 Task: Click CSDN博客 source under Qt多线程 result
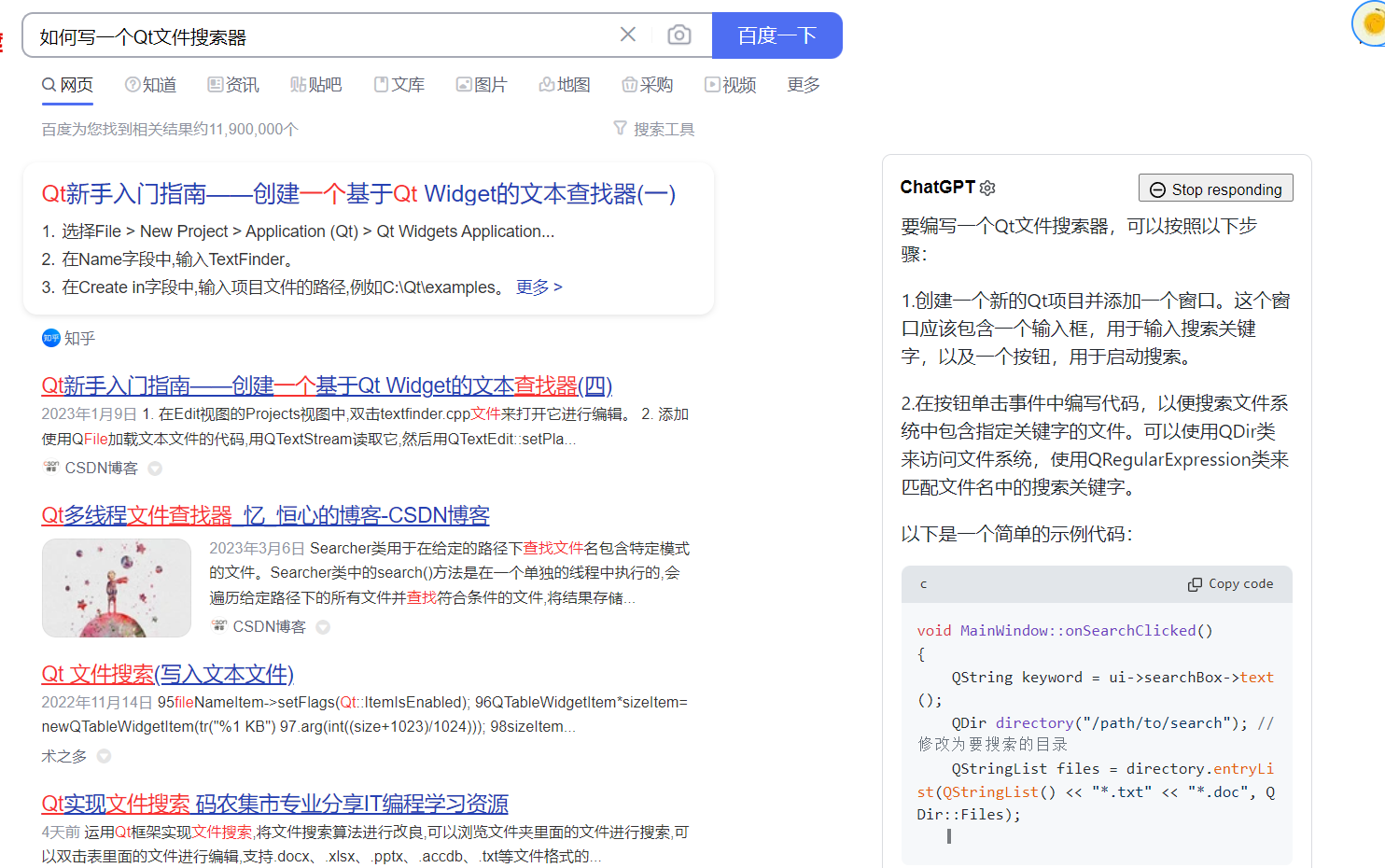tap(269, 626)
